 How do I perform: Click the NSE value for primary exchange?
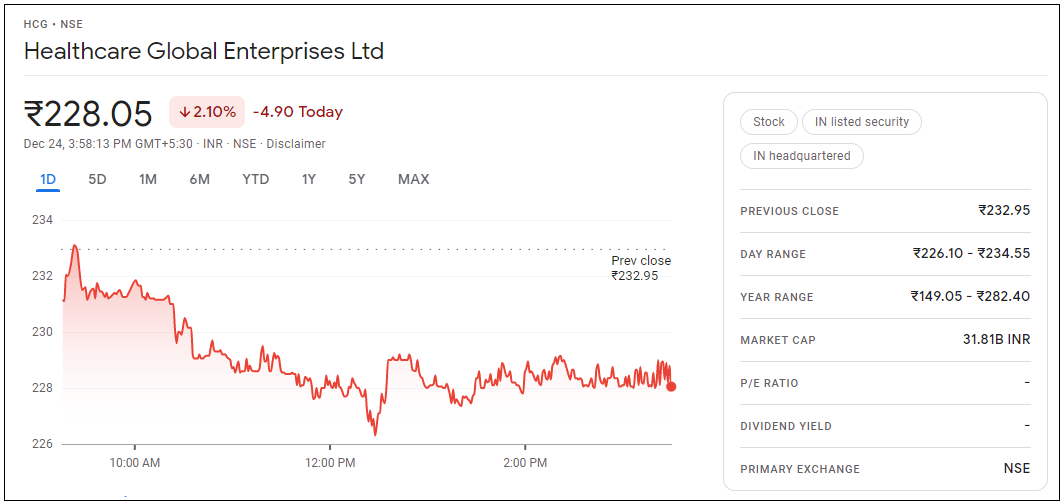click(1016, 469)
